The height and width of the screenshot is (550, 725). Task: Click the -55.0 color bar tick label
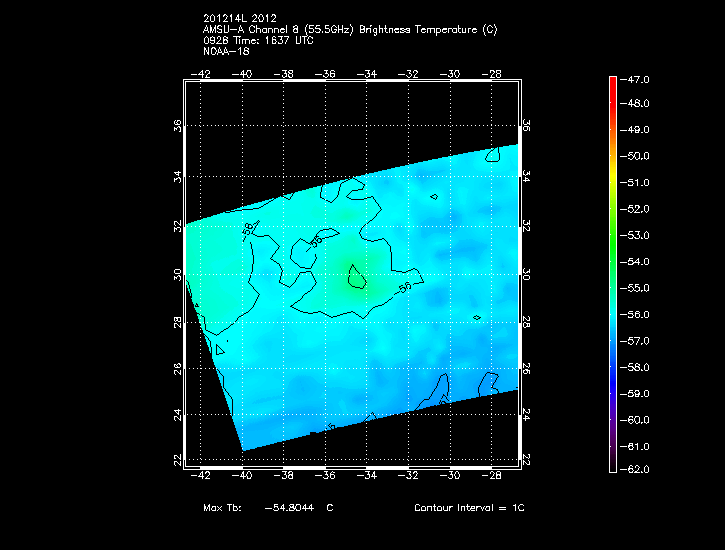point(637,288)
